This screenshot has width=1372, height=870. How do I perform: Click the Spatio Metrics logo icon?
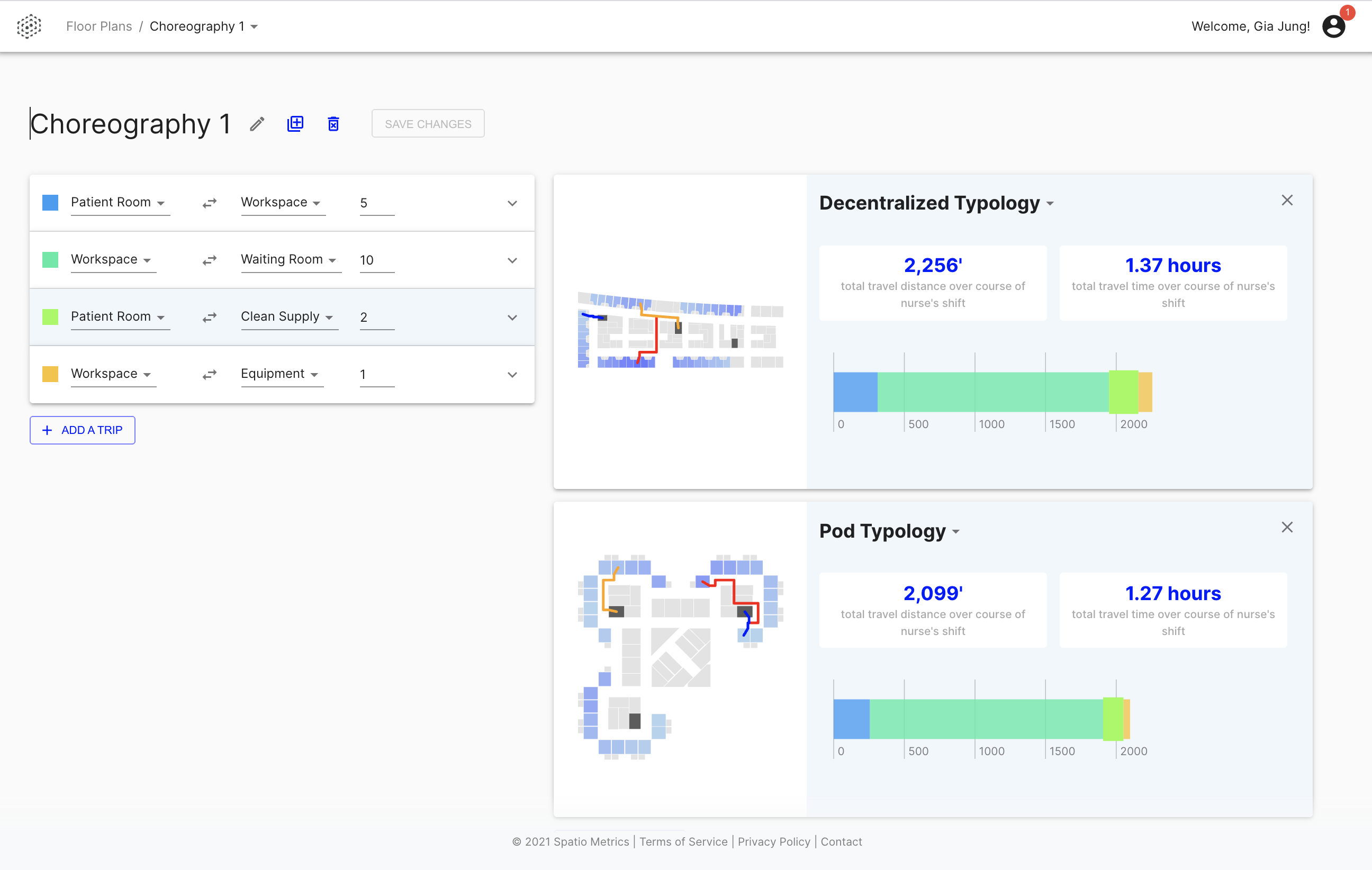coord(29,26)
